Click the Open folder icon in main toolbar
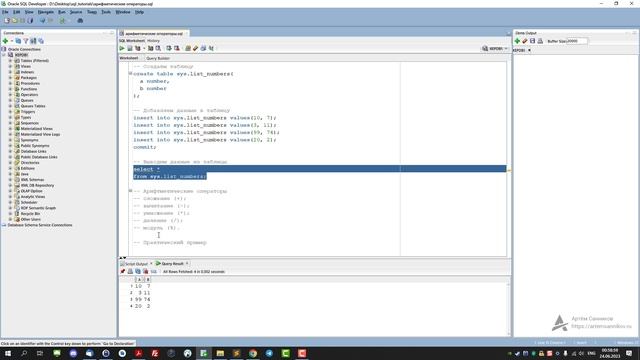Viewport: 640px width, 360px height. tap(15, 20)
